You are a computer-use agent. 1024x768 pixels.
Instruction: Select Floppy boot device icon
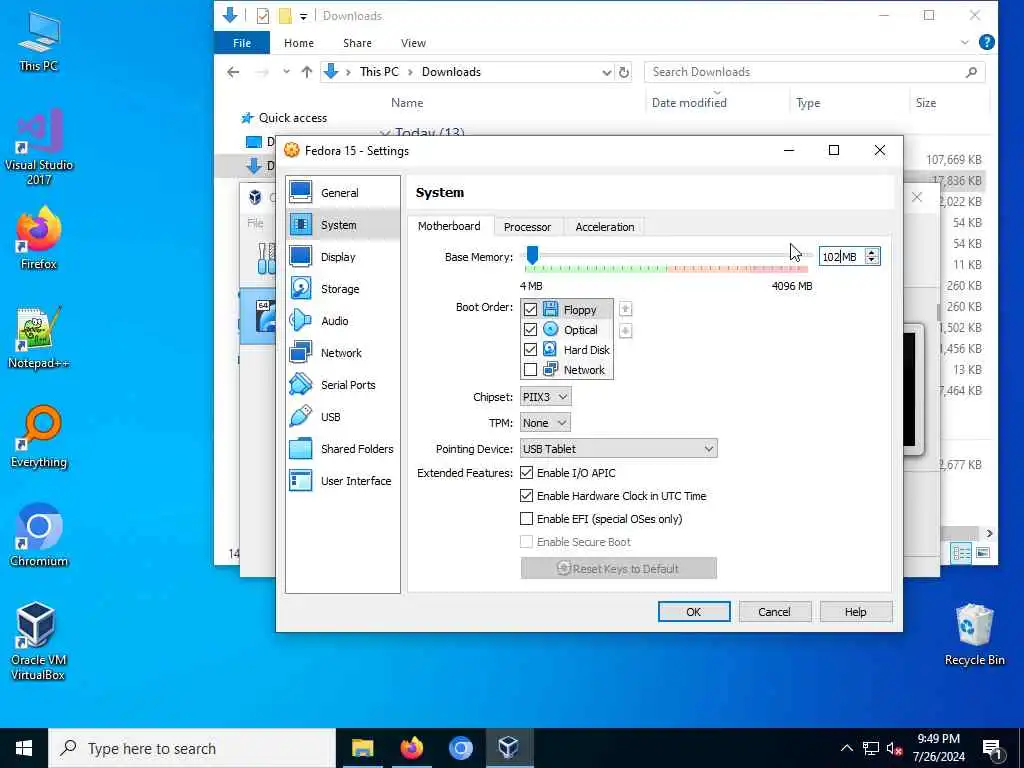pos(551,309)
